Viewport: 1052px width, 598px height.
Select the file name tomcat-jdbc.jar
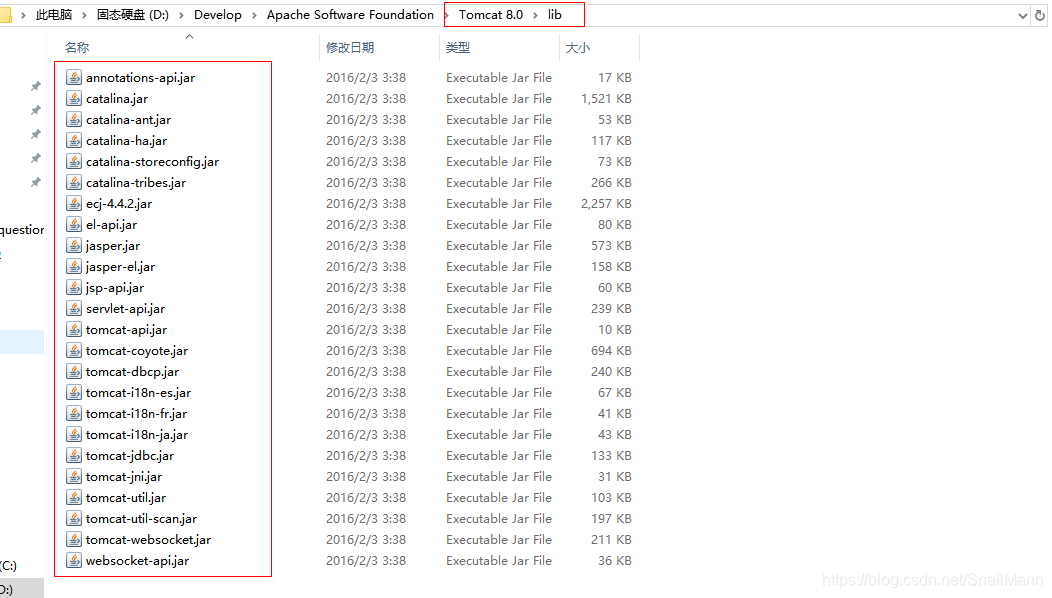coord(130,456)
